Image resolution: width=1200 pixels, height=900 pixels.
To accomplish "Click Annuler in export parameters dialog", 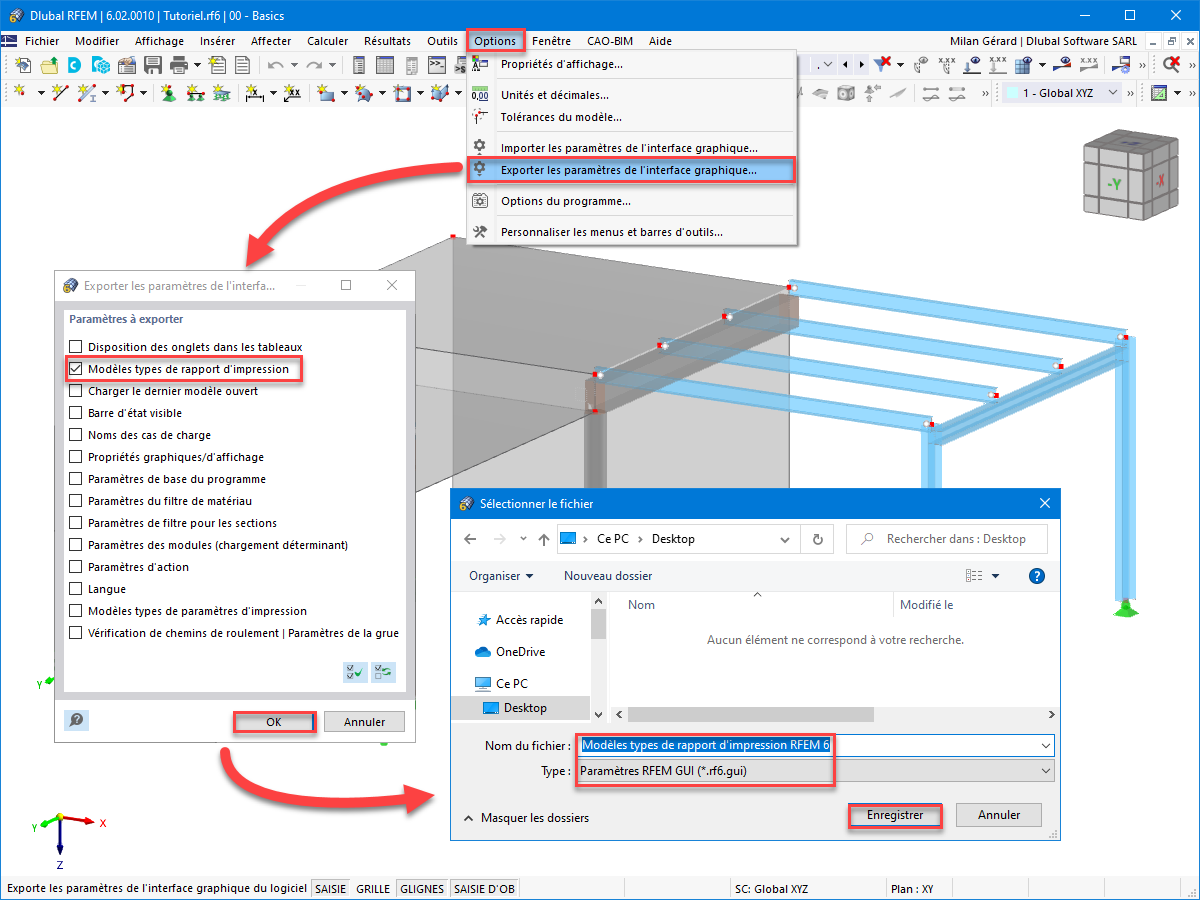I will tap(365, 721).
